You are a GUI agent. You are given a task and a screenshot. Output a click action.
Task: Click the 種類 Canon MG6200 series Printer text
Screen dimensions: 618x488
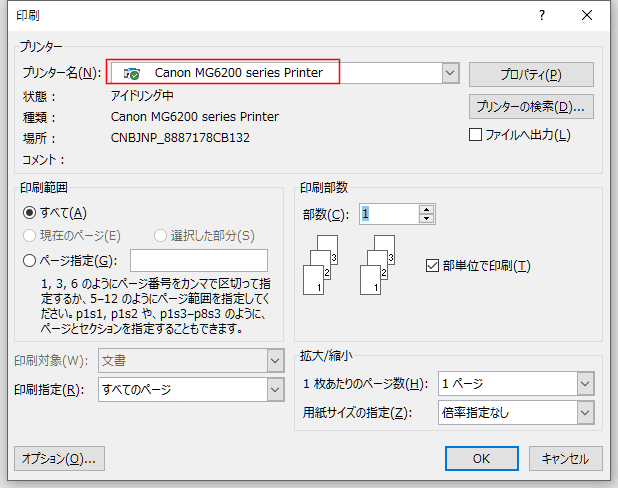(195, 117)
